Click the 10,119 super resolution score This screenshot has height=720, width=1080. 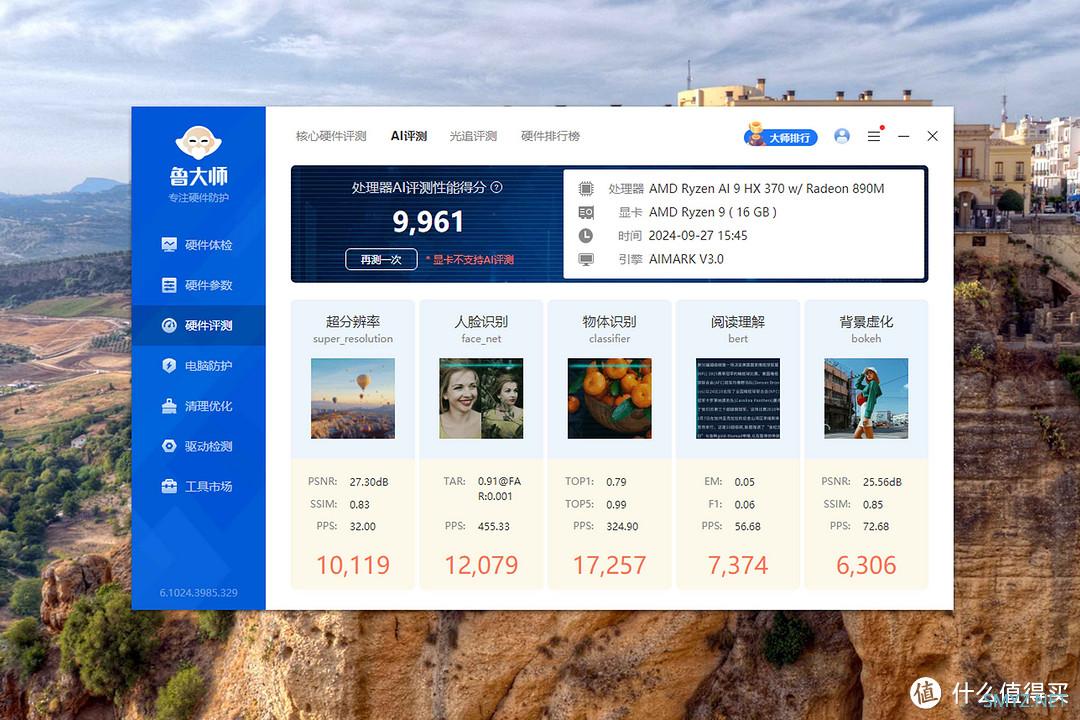point(353,566)
